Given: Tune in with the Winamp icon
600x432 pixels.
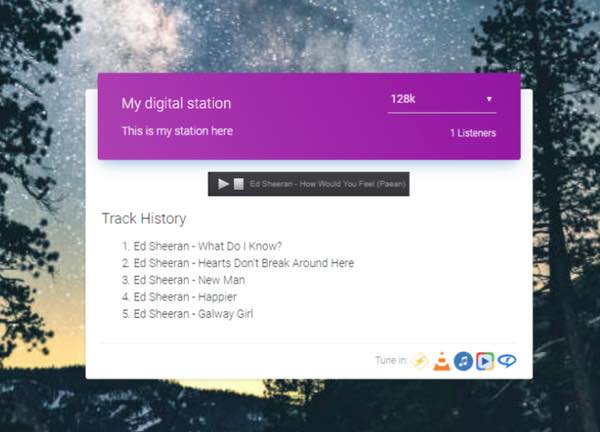Looking at the screenshot, I should [420, 361].
